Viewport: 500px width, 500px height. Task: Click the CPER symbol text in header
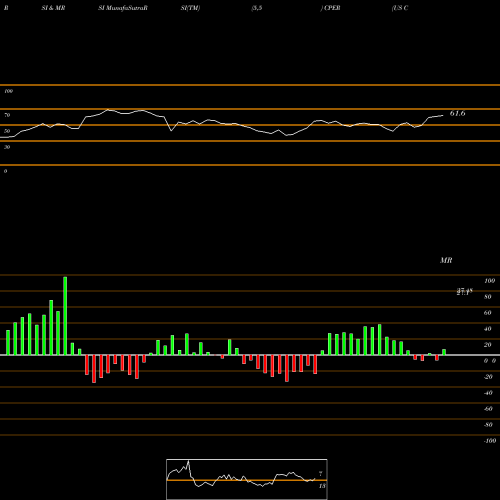pos(332,8)
